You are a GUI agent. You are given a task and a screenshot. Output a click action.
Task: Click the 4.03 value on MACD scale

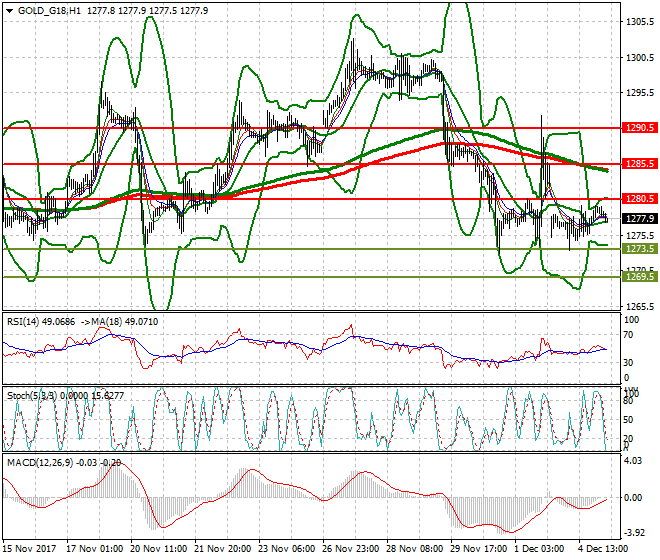click(x=632, y=461)
